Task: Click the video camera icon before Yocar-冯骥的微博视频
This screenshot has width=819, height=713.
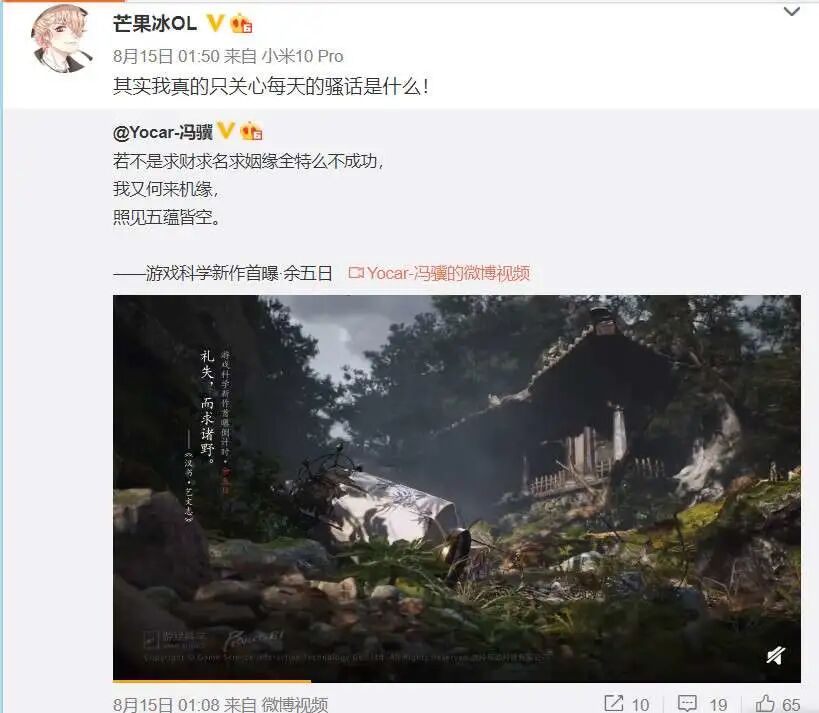Action: [356, 273]
